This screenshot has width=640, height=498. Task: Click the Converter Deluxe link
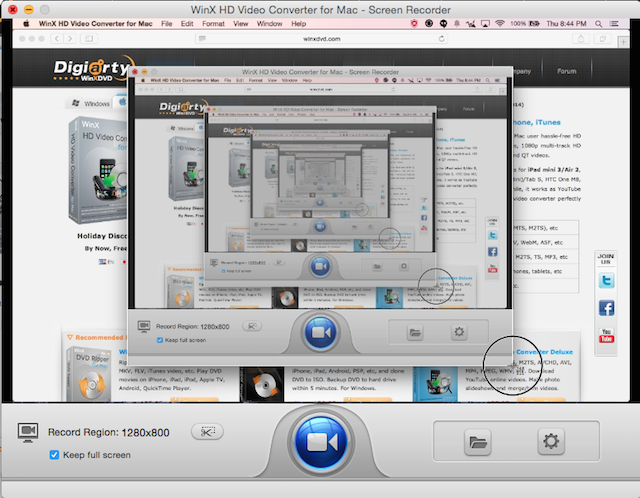pos(544,352)
